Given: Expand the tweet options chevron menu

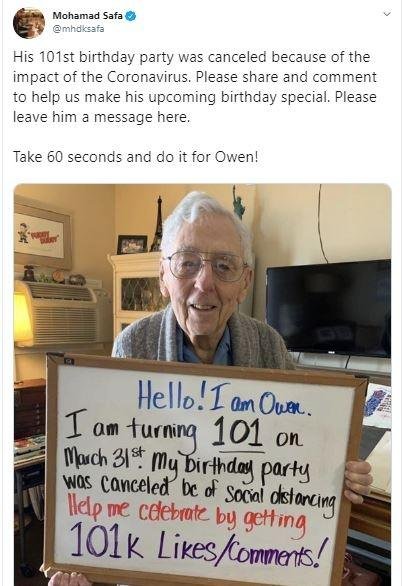Looking at the screenshot, I should coord(387,14).
